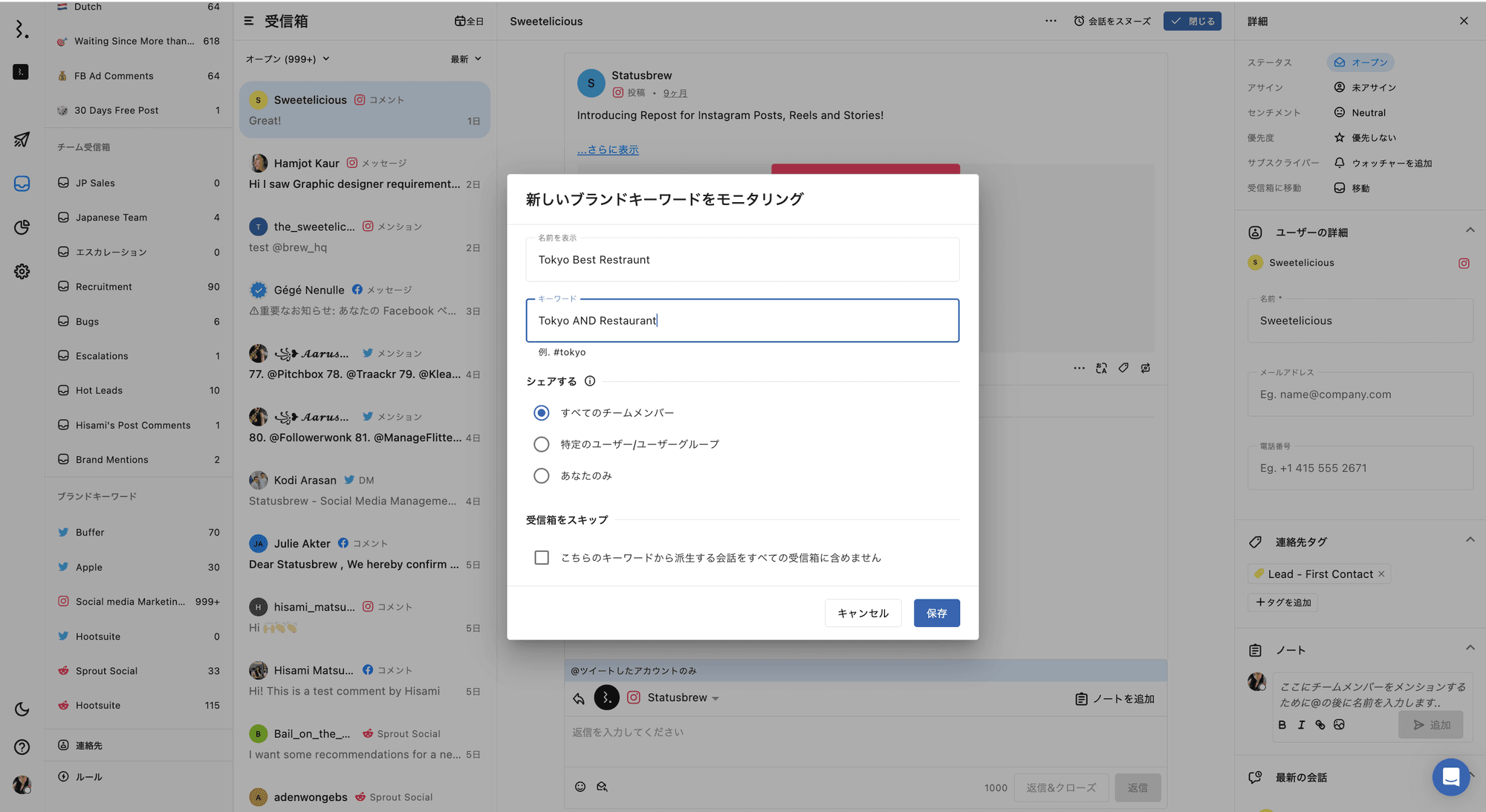
Task: Open settings gear in left sidebar
Action: 22,272
